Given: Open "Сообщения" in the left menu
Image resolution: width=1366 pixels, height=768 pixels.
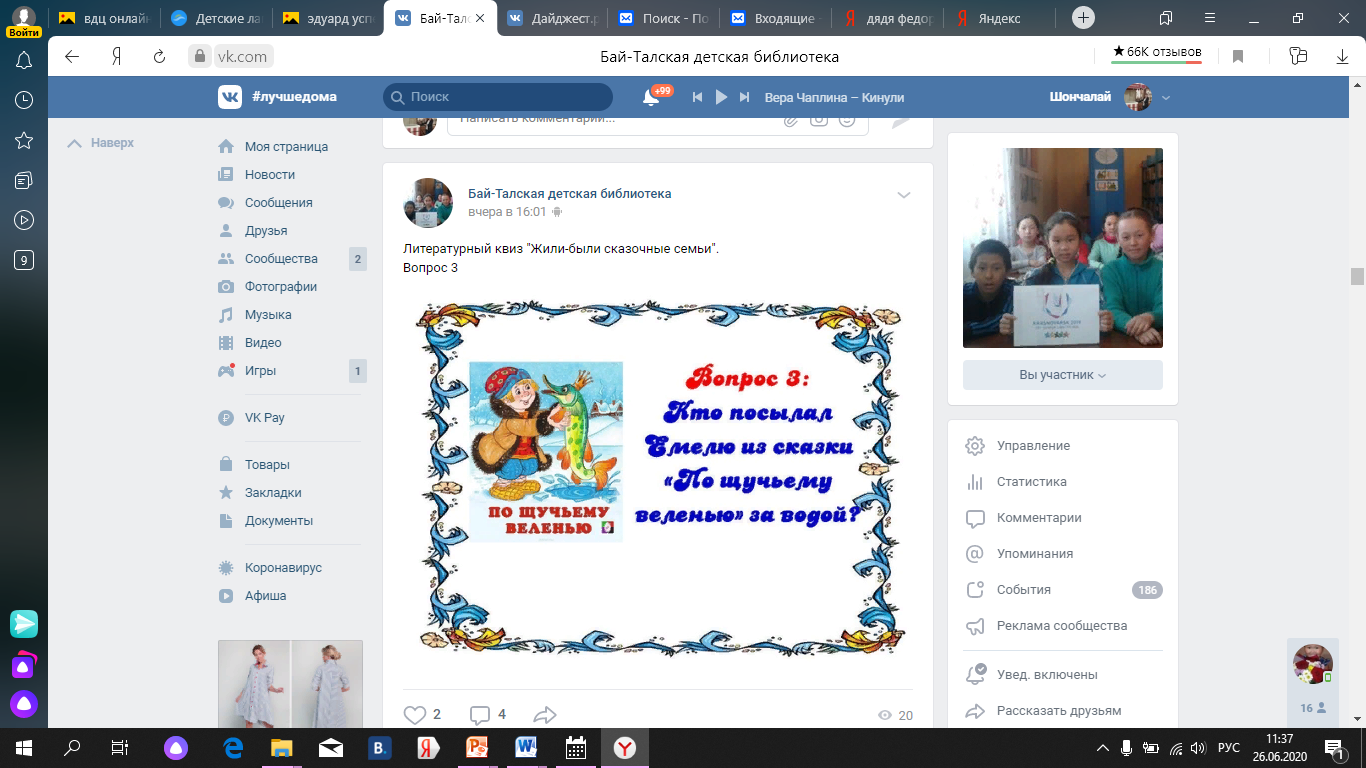Looking at the screenshot, I should (x=278, y=202).
